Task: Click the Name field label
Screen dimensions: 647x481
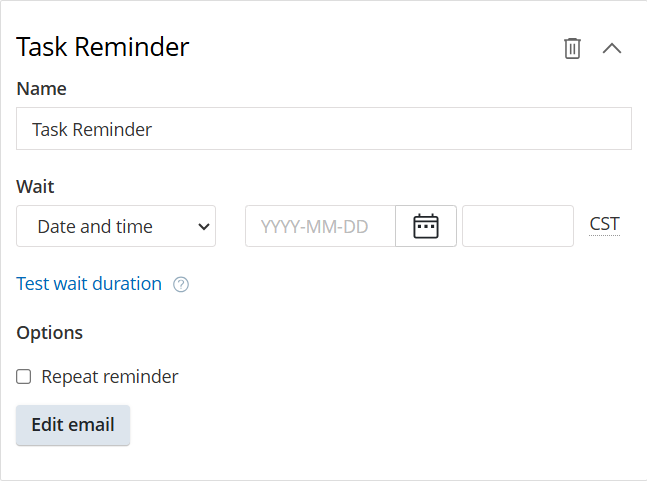Action: point(42,89)
